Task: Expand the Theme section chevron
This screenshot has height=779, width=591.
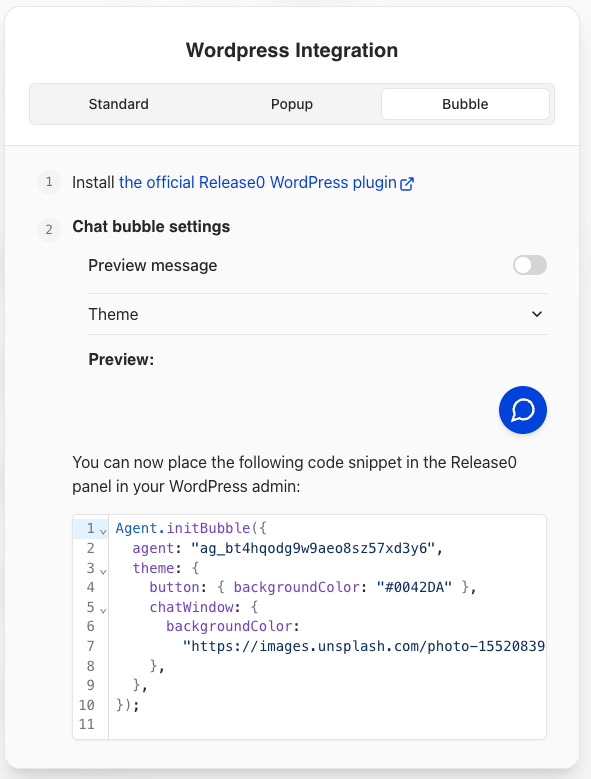Action: (x=537, y=314)
